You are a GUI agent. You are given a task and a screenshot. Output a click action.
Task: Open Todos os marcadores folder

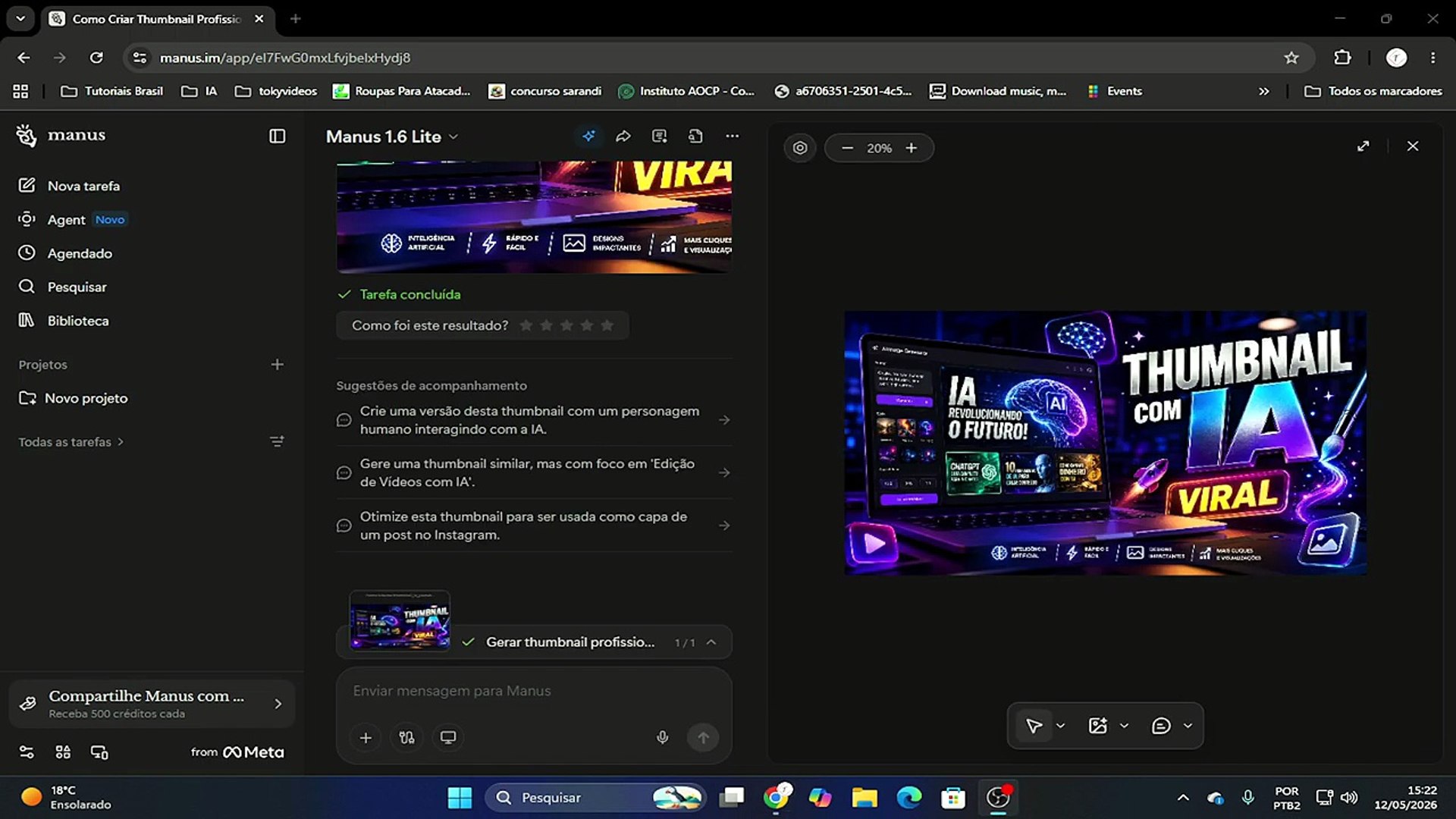coord(1373,91)
